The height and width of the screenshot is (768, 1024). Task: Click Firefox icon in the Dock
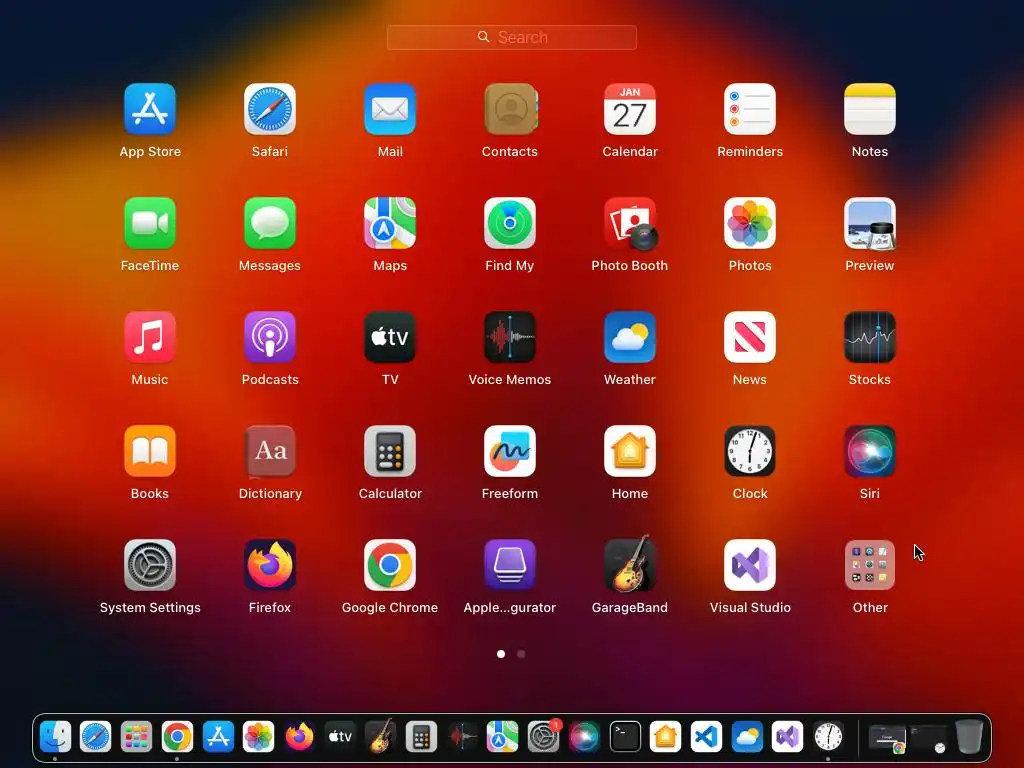(299, 737)
